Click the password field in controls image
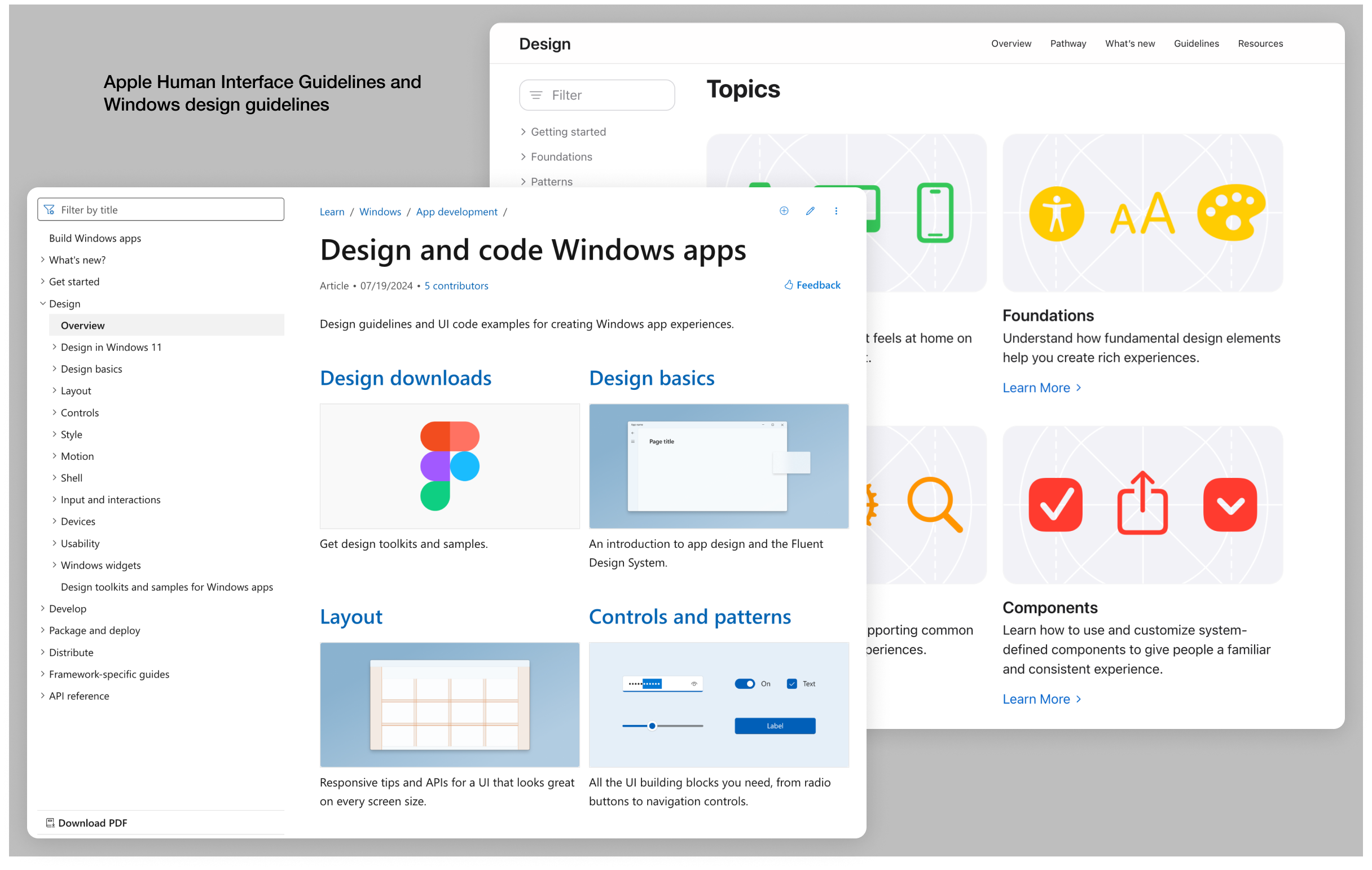The image size is (1372, 870). click(x=663, y=684)
